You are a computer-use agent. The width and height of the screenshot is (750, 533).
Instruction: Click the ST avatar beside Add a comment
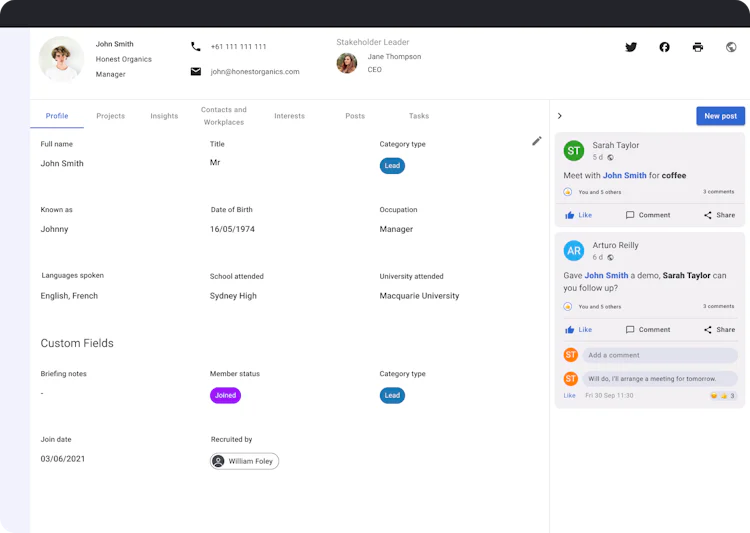(571, 355)
